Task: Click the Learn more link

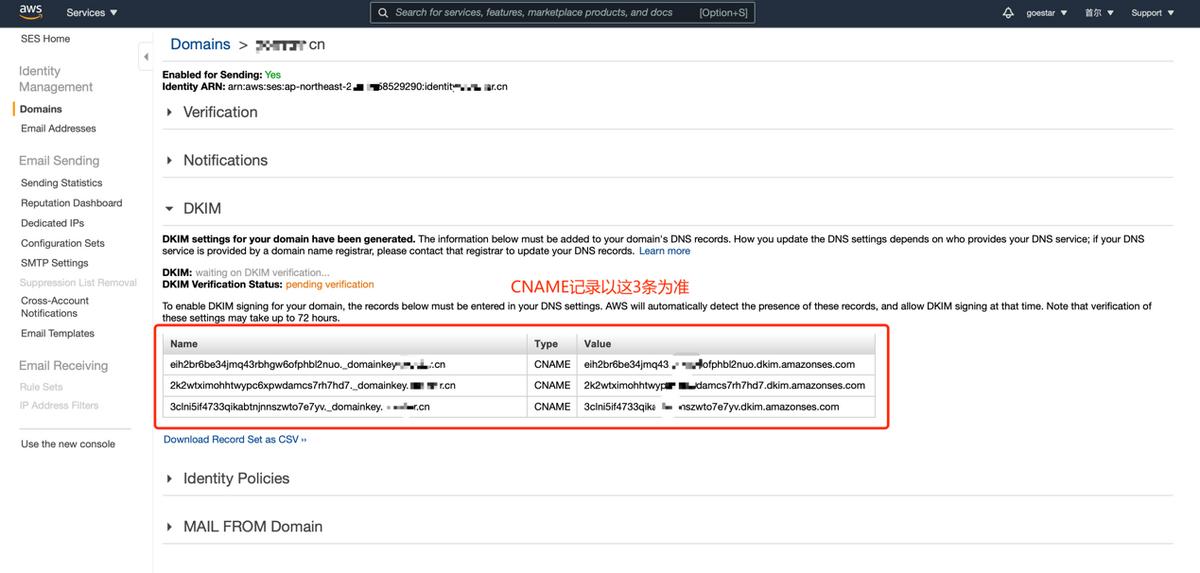Action: tap(664, 251)
